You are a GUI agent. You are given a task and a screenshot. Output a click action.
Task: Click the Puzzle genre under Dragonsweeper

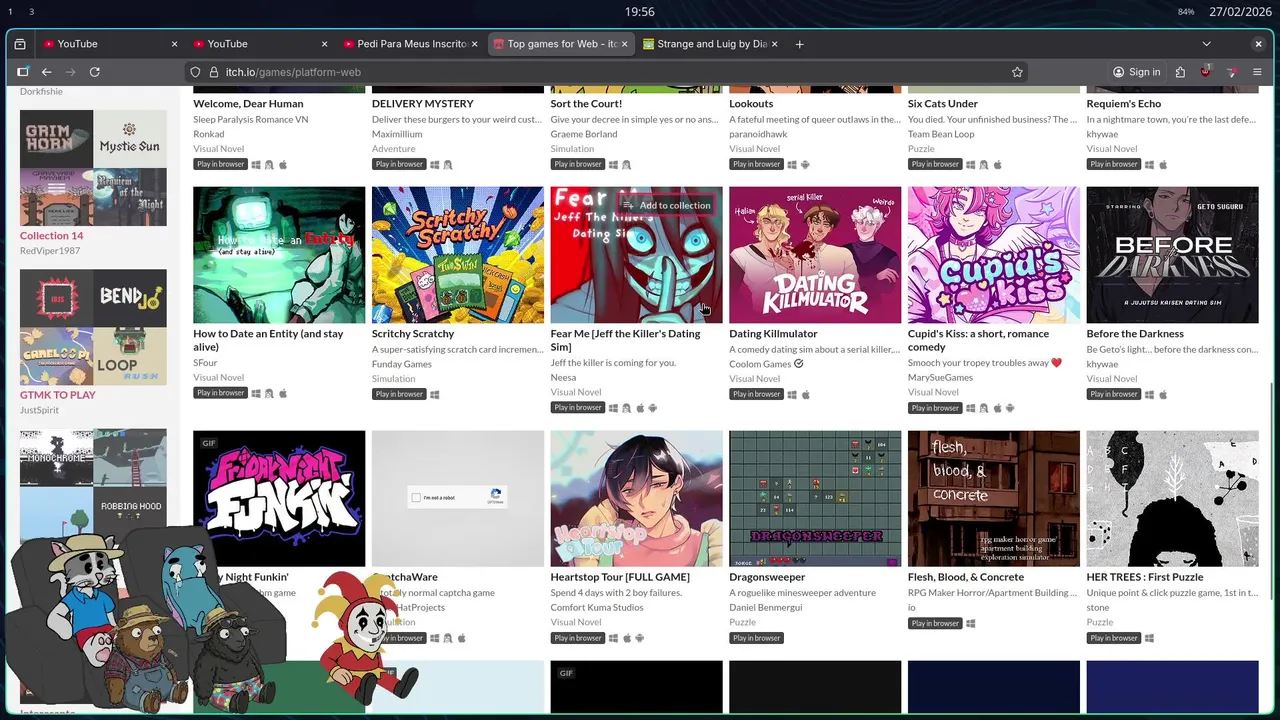tap(743, 622)
